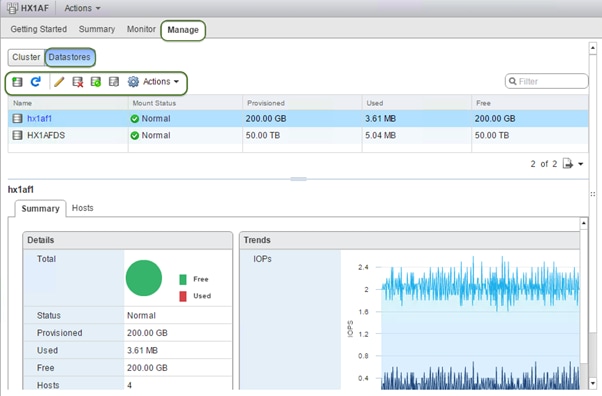This screenshot has height=396, width=602.
Task: Click the gear icon beside toolbar Actions
Action: pos(133,82)
